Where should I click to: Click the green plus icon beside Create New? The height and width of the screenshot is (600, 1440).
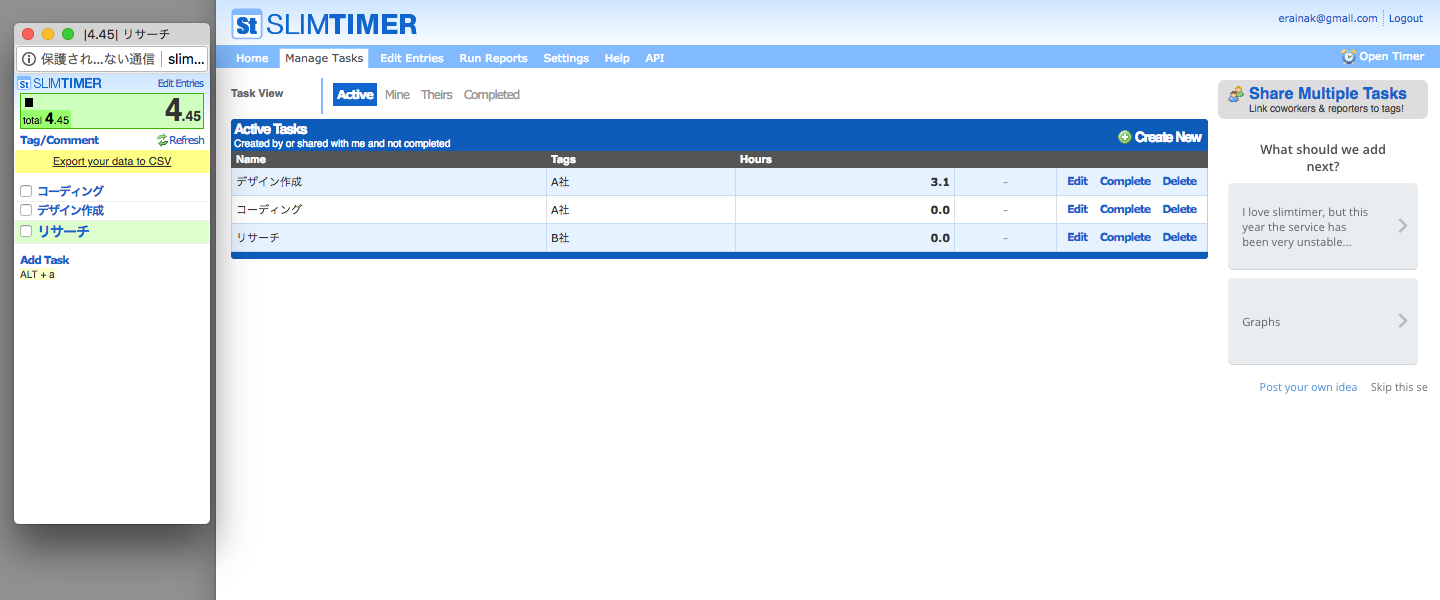tap(1125, 137)
